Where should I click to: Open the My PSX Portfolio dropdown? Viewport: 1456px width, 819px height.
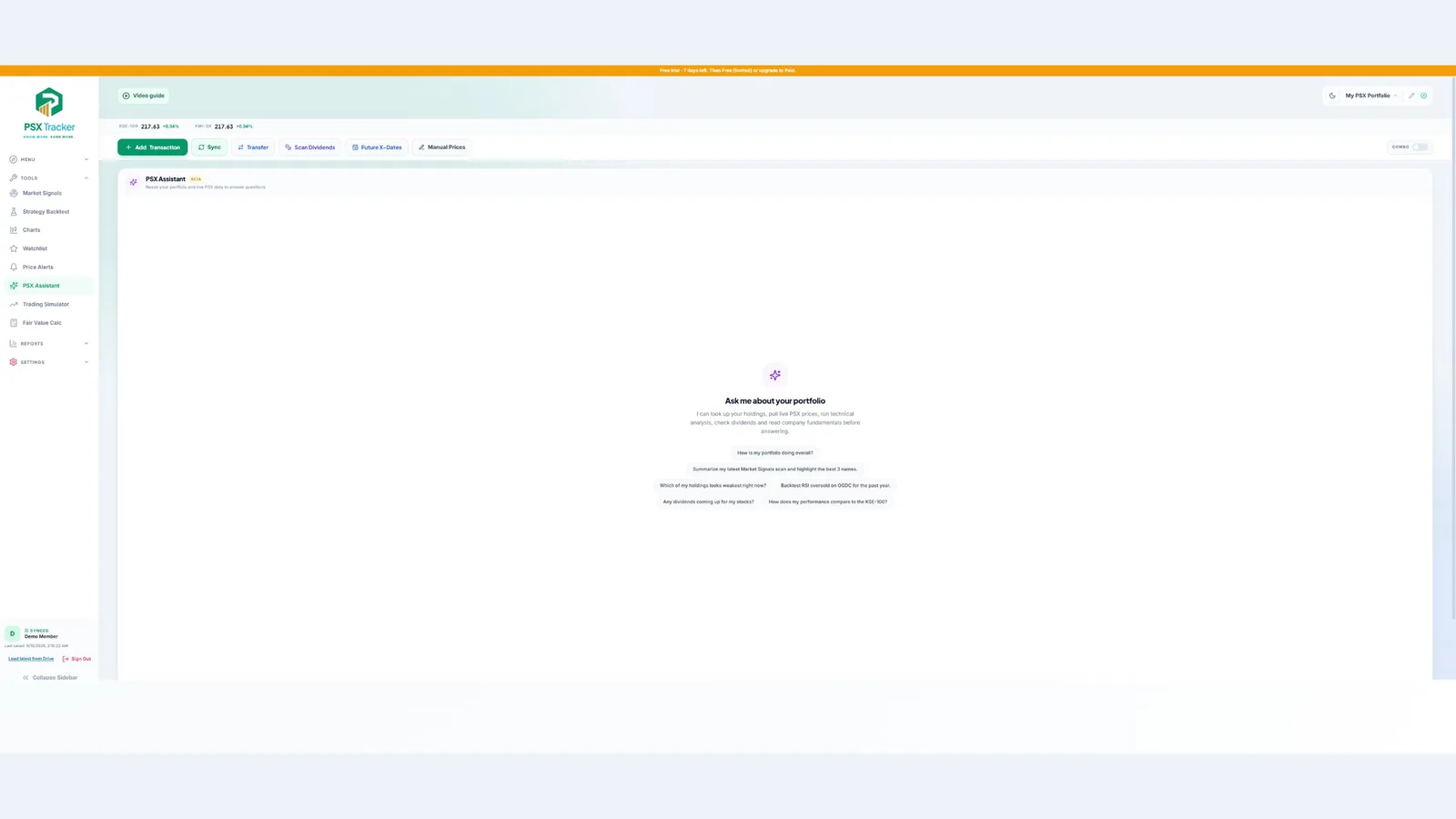pos(1370,96)
